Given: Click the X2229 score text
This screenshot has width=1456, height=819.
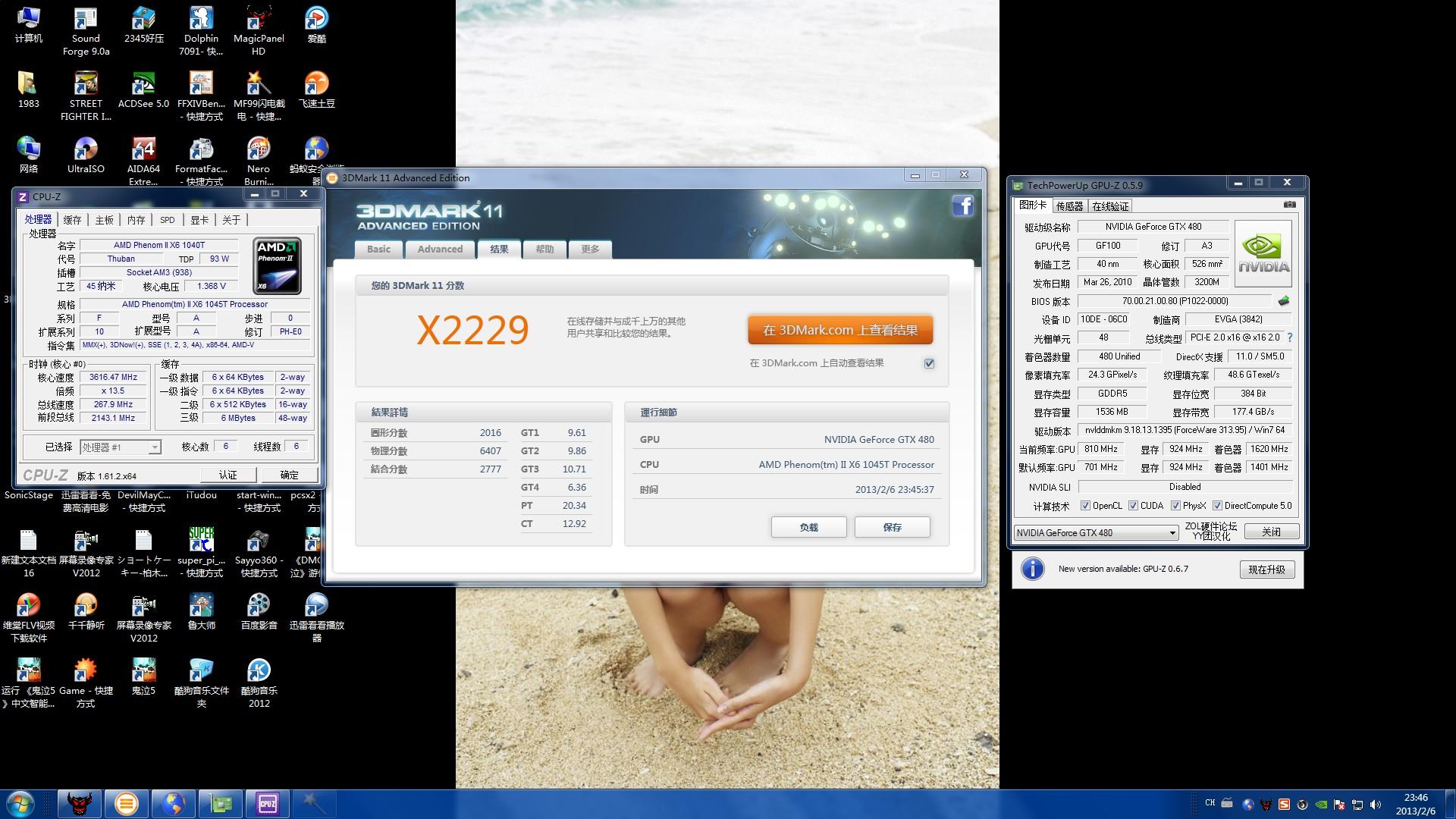Looking at the screenshot, I should [472, 330].
